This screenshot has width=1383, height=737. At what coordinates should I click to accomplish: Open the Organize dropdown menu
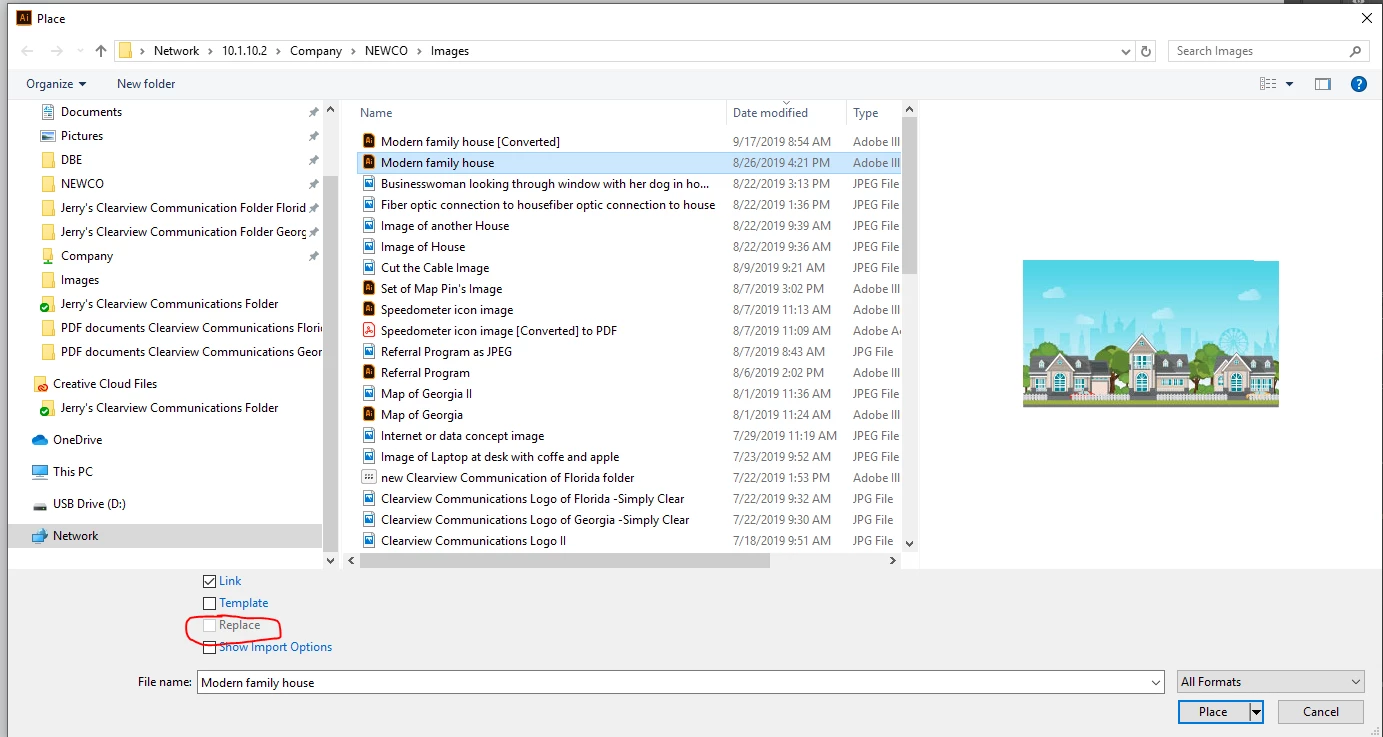click(x=56, y=84)
